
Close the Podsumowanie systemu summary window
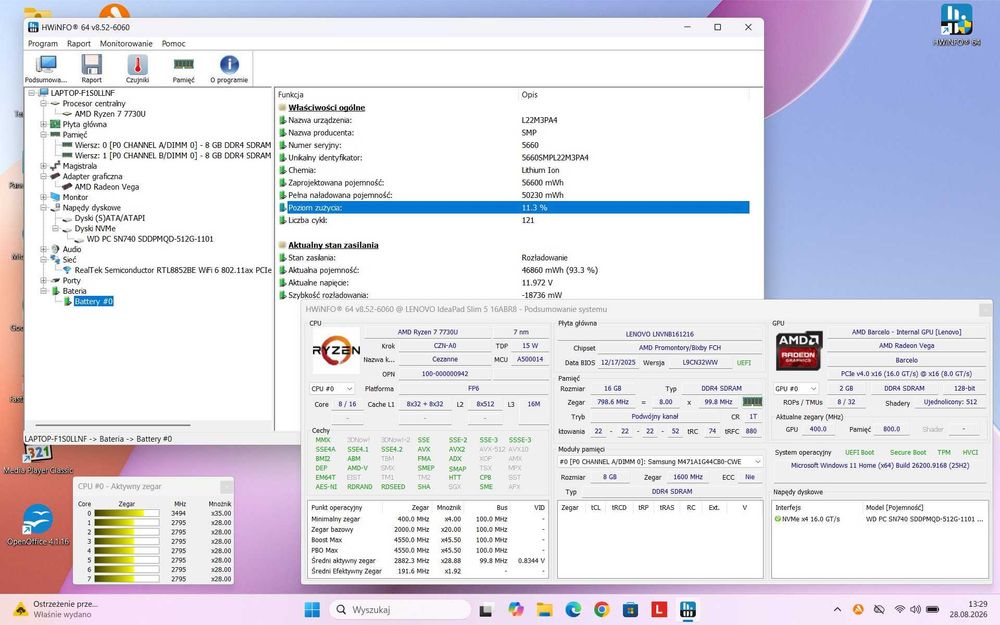point(983,309)
